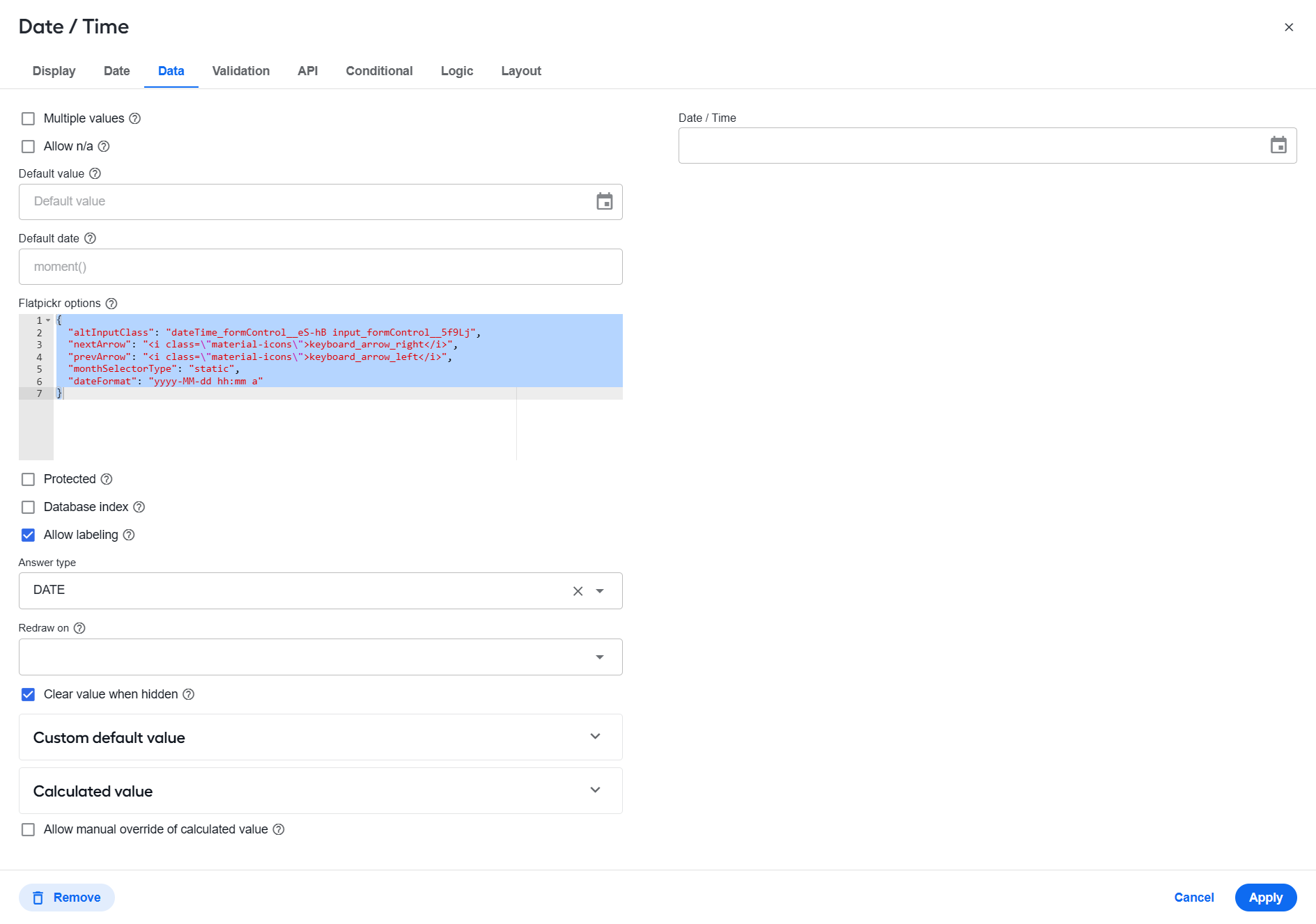Open the API tab
Screen dimensions: 1316x924
tap(308, 71)
